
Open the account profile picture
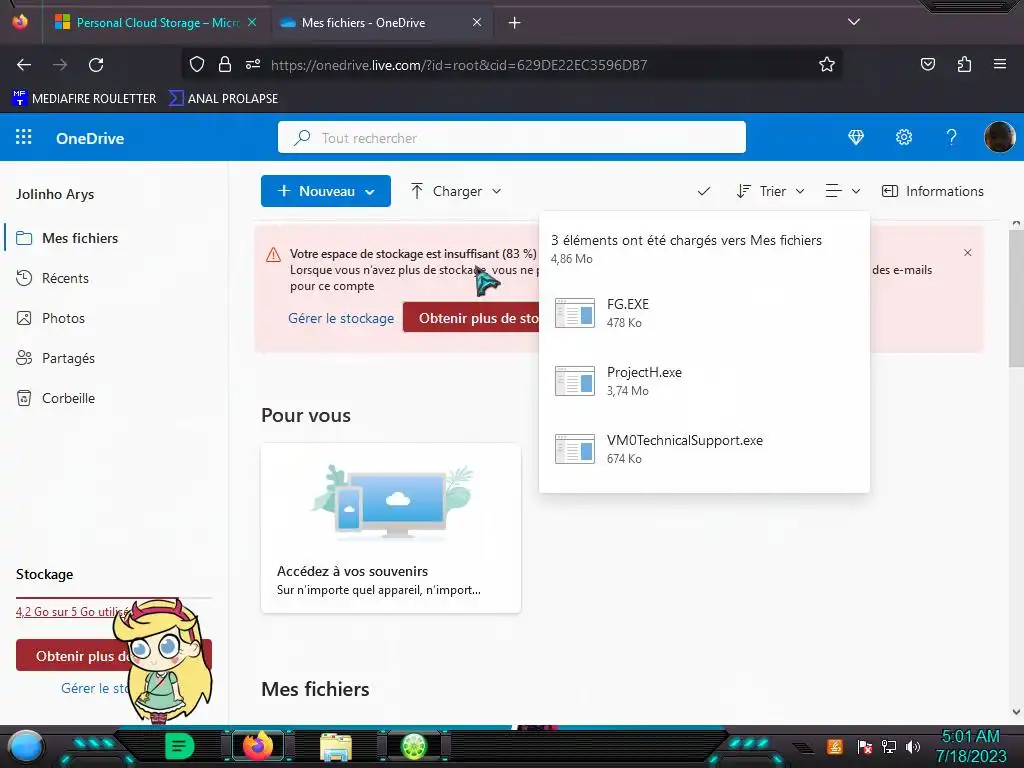point(999,137)
